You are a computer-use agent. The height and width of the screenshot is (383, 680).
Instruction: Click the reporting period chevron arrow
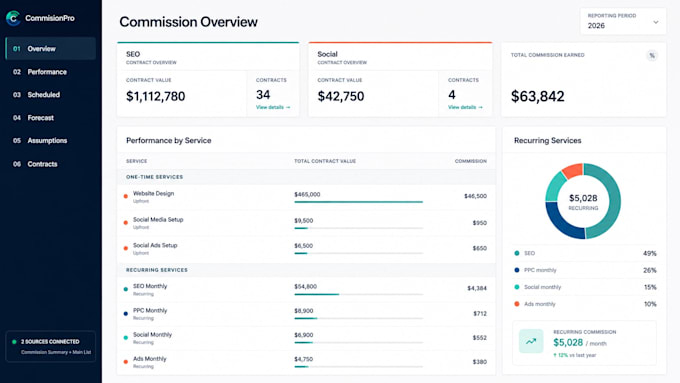[656, 22]
